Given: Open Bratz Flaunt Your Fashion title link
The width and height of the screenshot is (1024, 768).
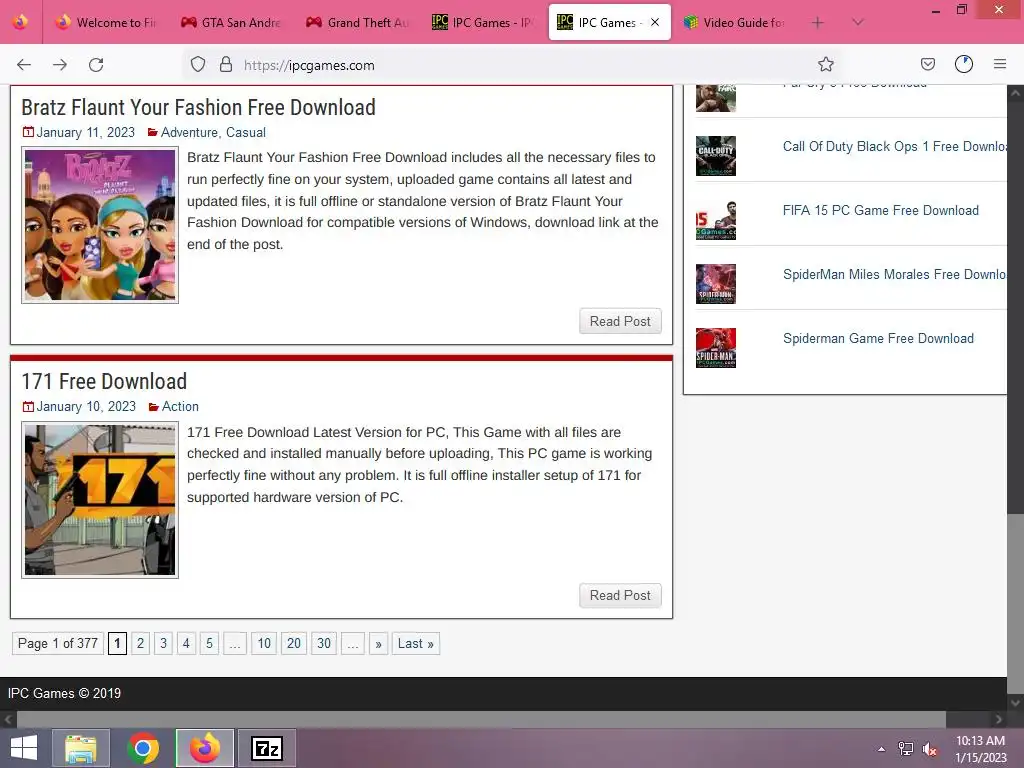Looking at the screenshot, I should (198, 107).
